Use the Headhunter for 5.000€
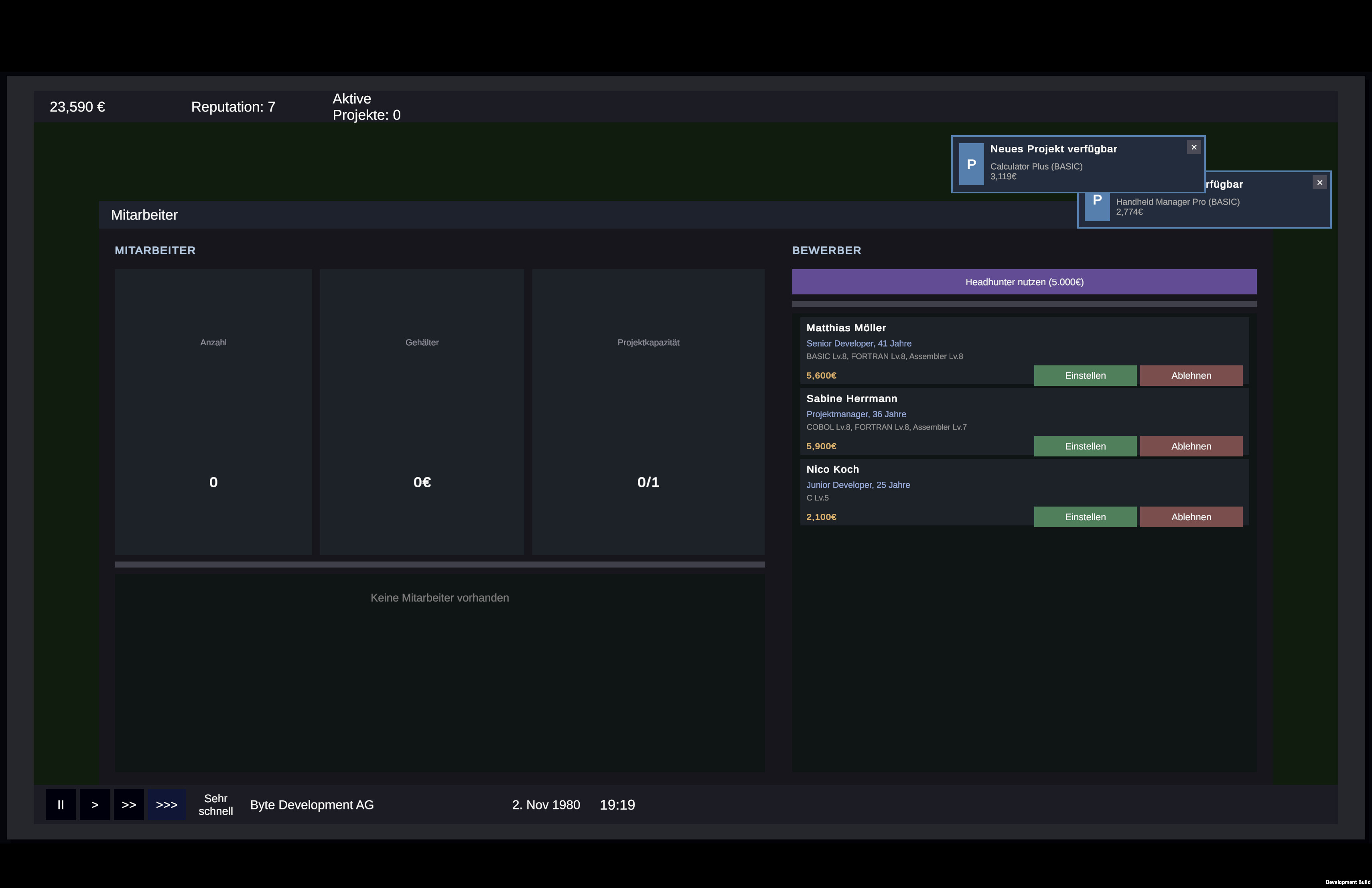This screenshot has width=1372, height=888. tap(1024, 282)
